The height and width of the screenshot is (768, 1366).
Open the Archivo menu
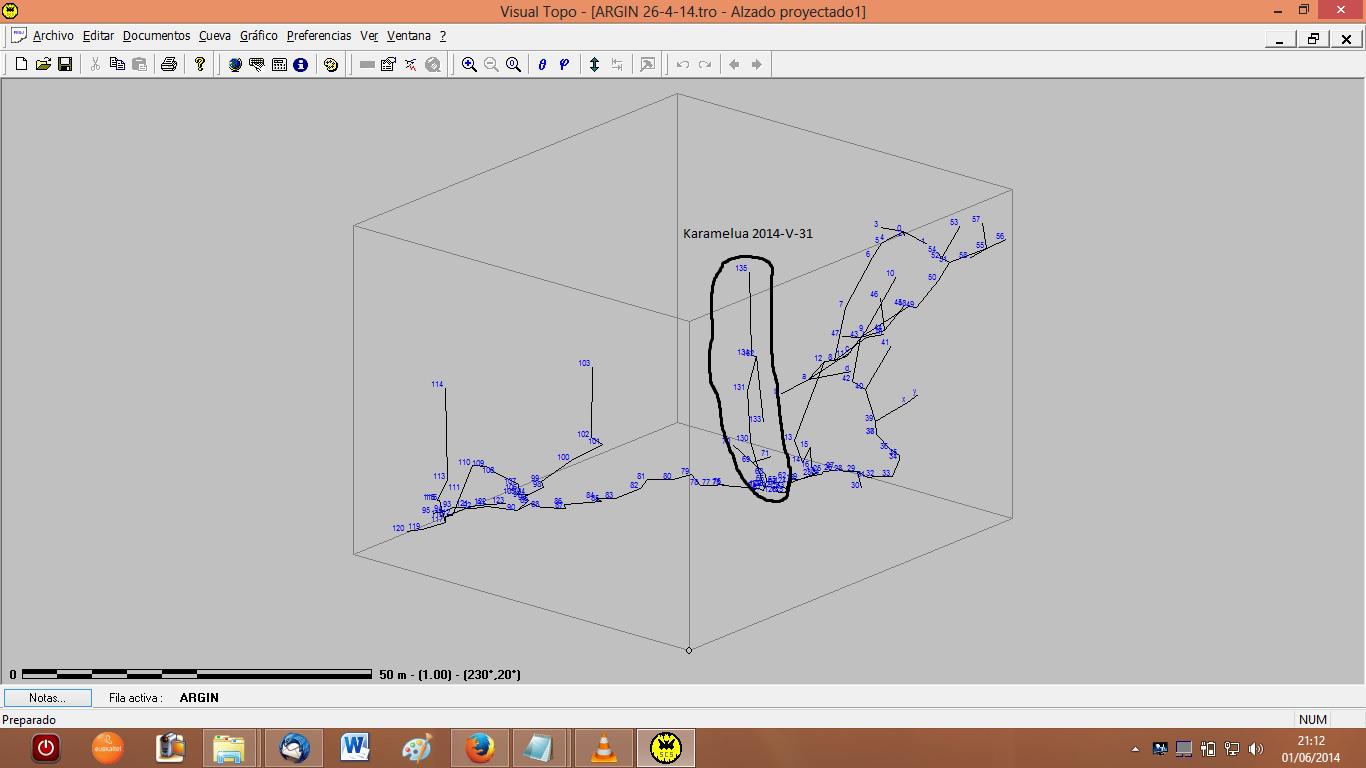click(53, 36)
